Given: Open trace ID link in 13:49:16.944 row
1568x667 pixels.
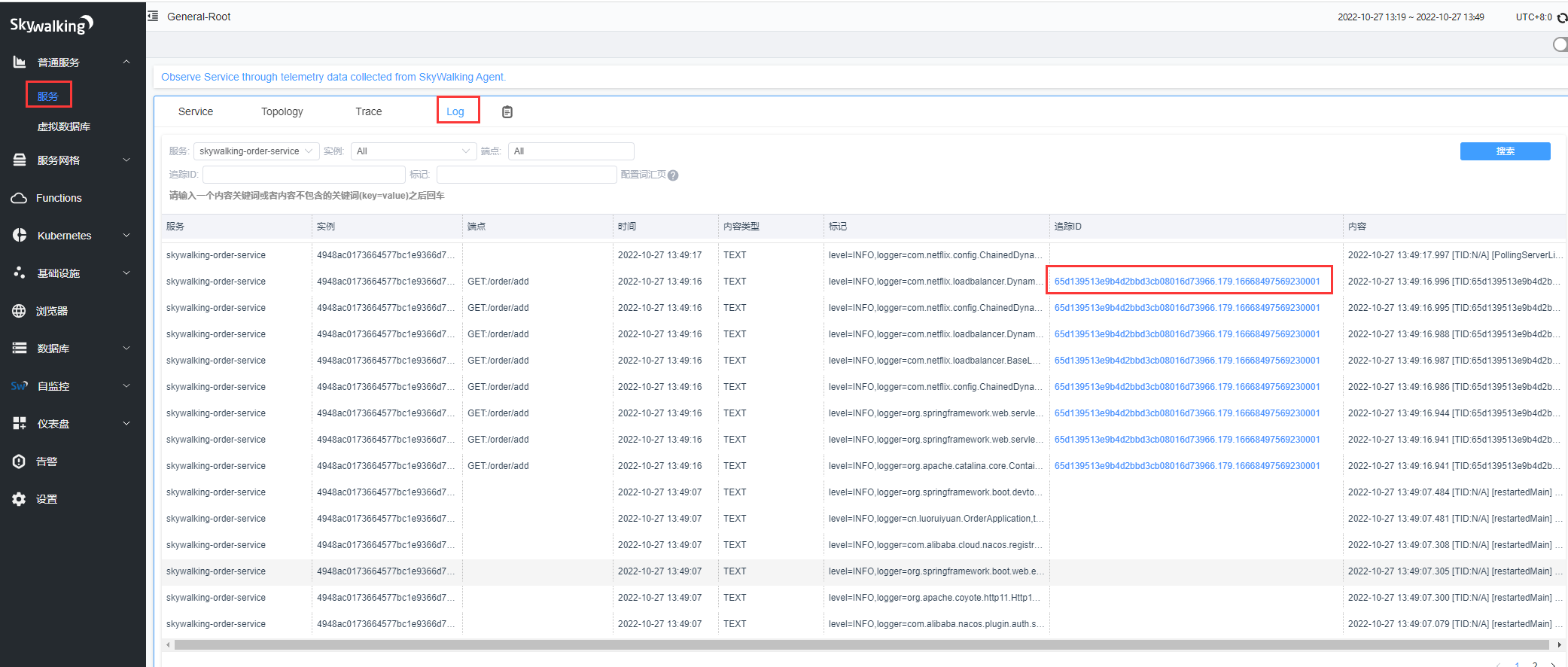Looking at the screenshot, I should click(x=1187, y=413).
